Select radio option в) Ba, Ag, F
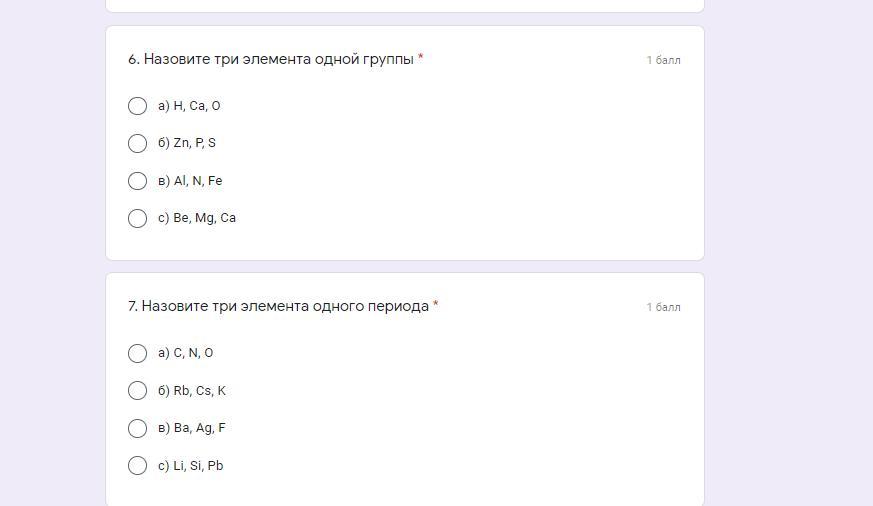The image size is (873, 506). pyautogui.click(x=138, y=428)
